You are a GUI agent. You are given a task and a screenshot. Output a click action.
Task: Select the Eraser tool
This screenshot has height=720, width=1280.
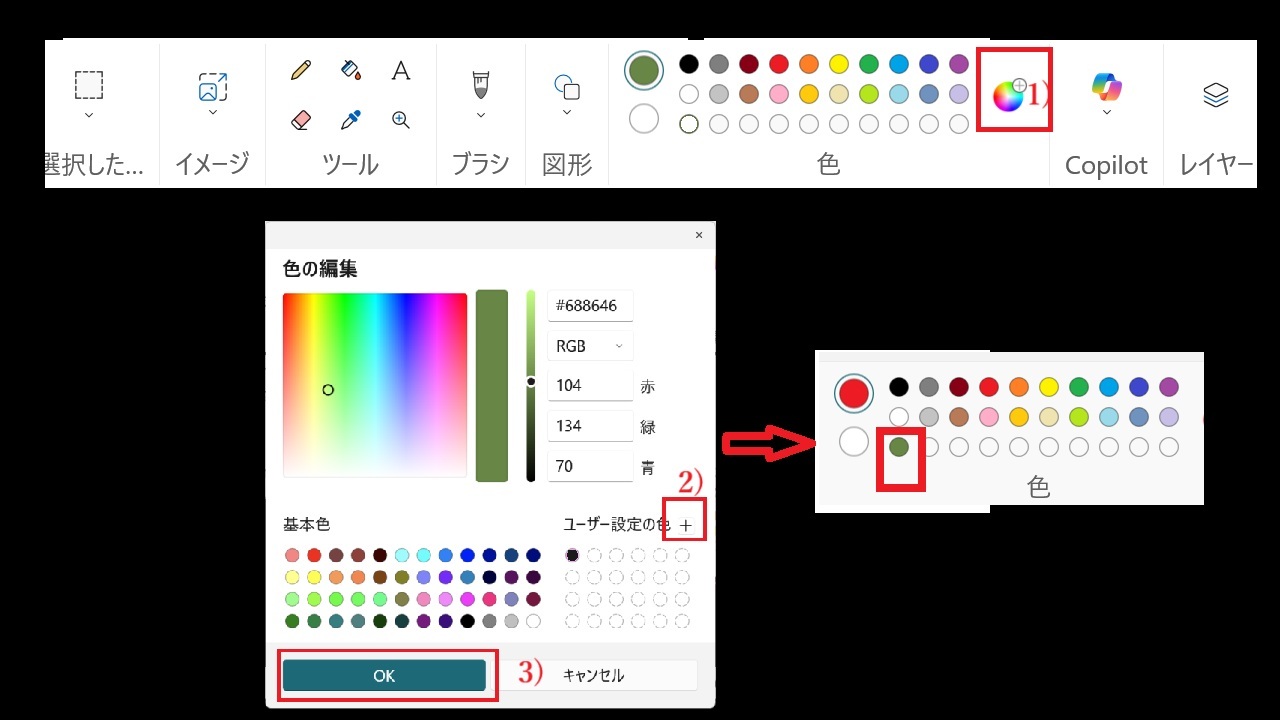[300, 120]
